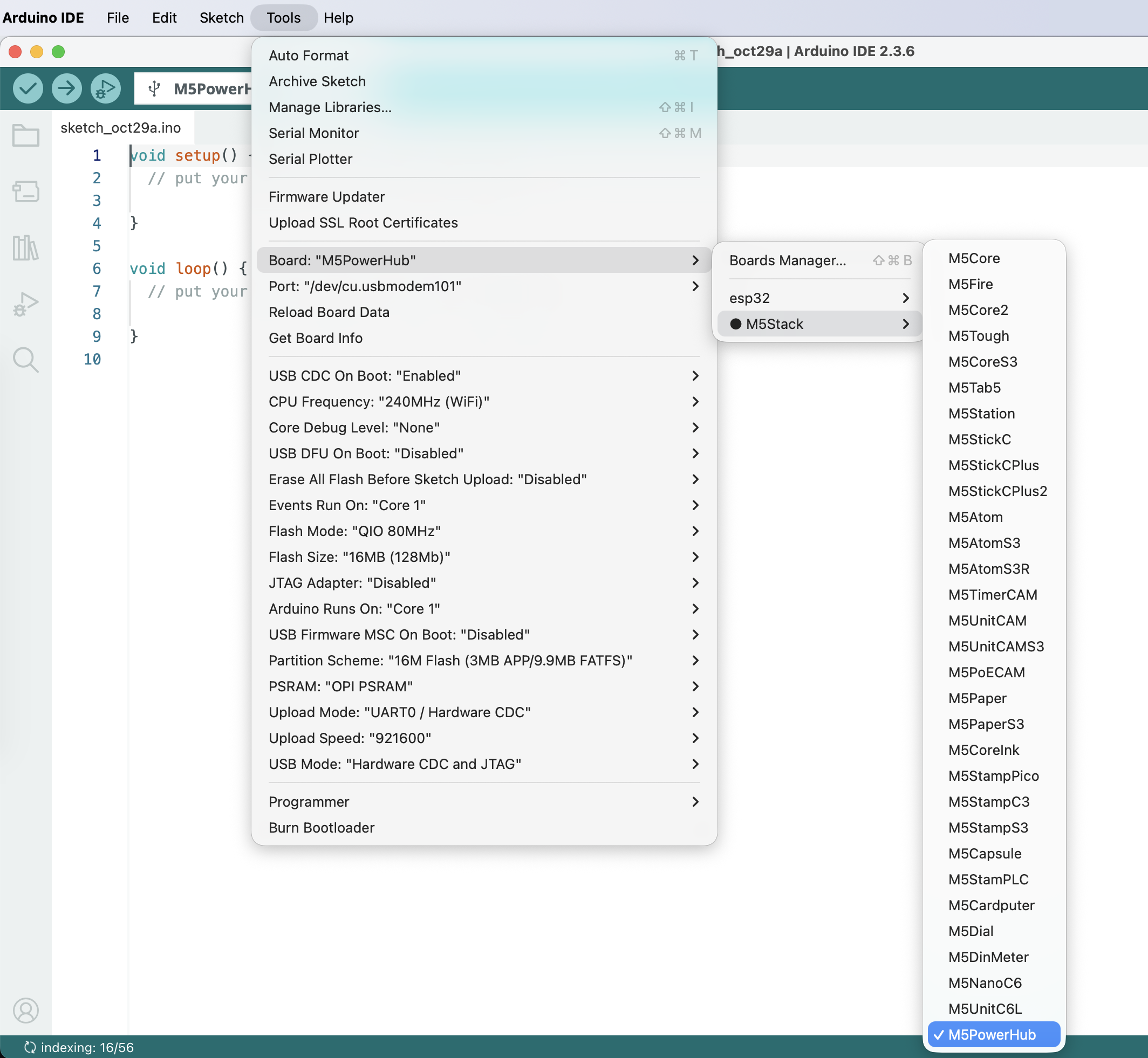This screenshot has height=1058, width=1148.
Task: Click the Upload arrow toolbar button
Action: (x=66, y=89)
